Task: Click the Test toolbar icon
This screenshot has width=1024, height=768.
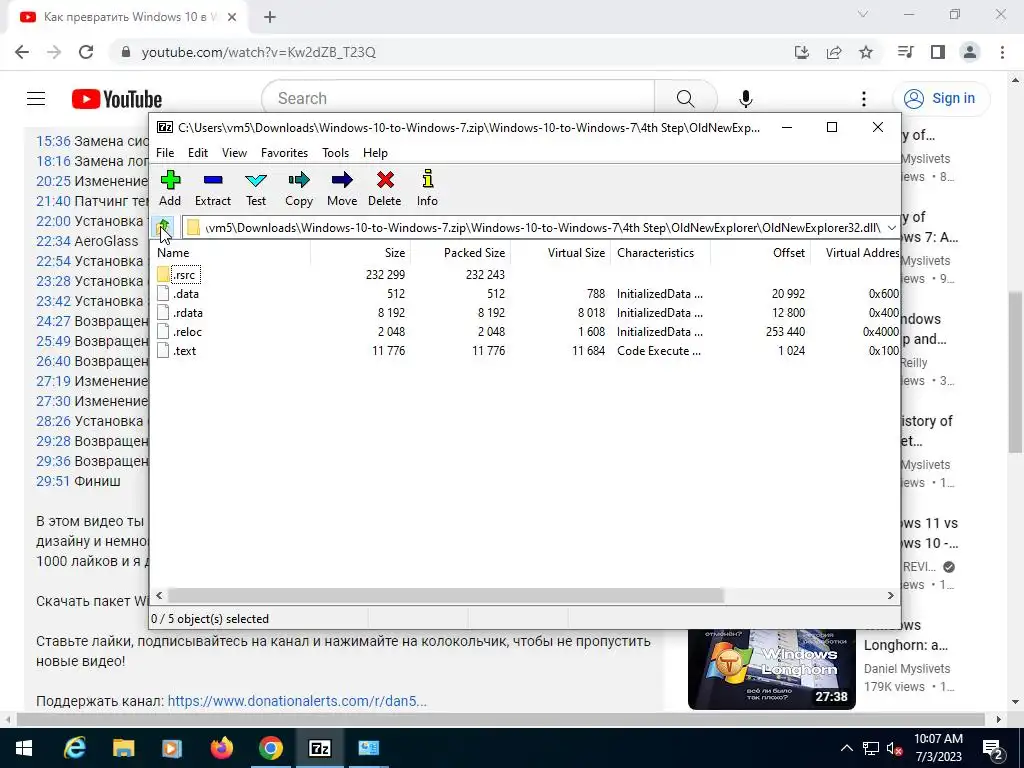Action: pos(256,188)
